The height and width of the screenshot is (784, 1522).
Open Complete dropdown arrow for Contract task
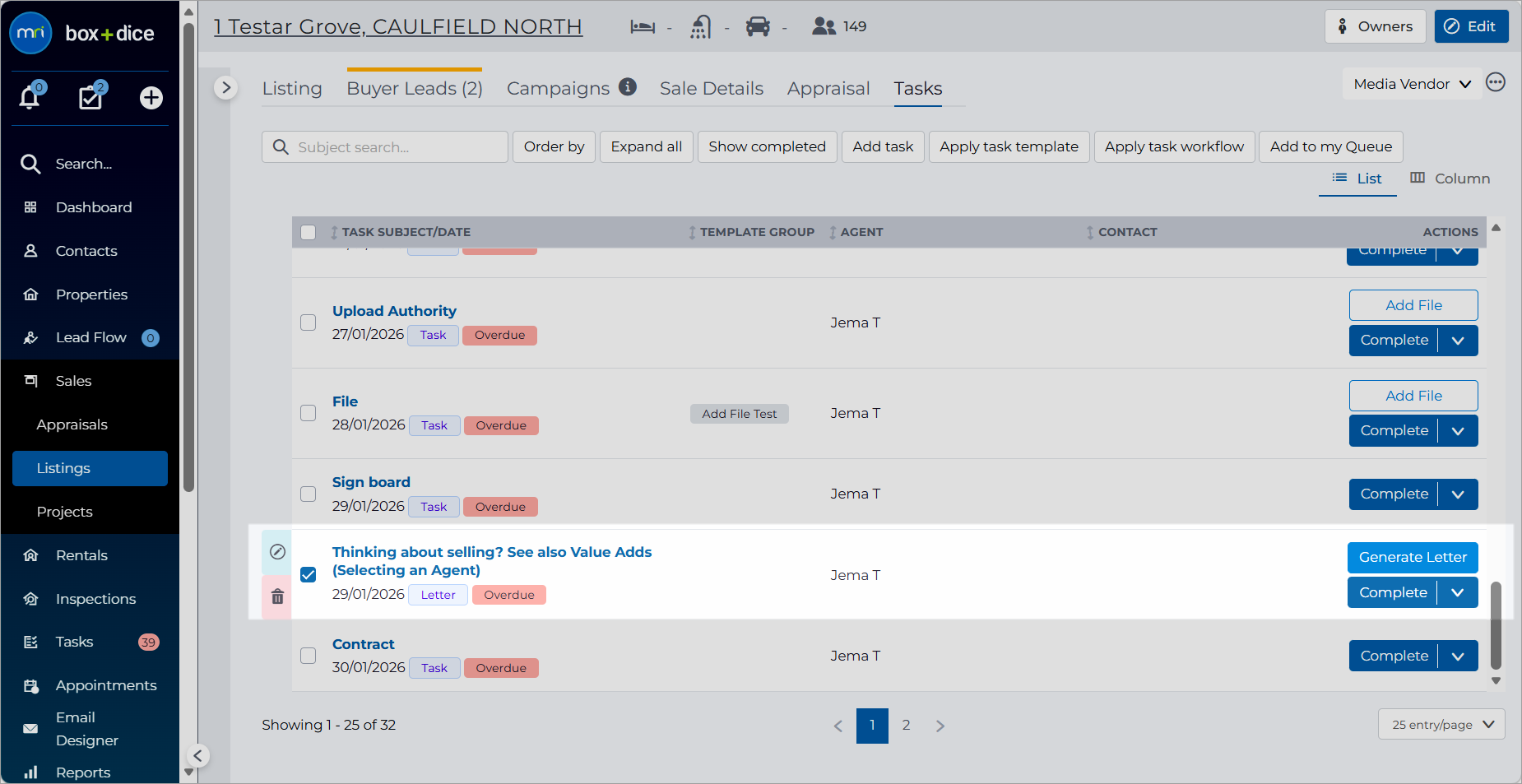(1458, 656)
